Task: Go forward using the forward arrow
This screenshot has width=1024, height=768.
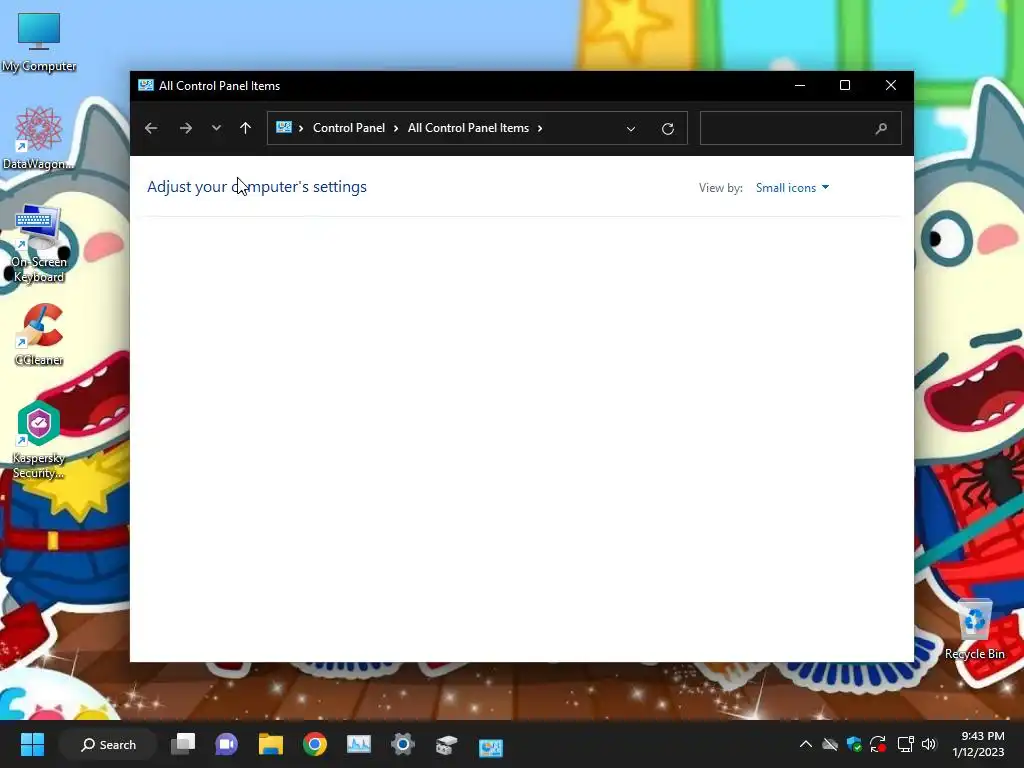Action: (x=185, y=128)
